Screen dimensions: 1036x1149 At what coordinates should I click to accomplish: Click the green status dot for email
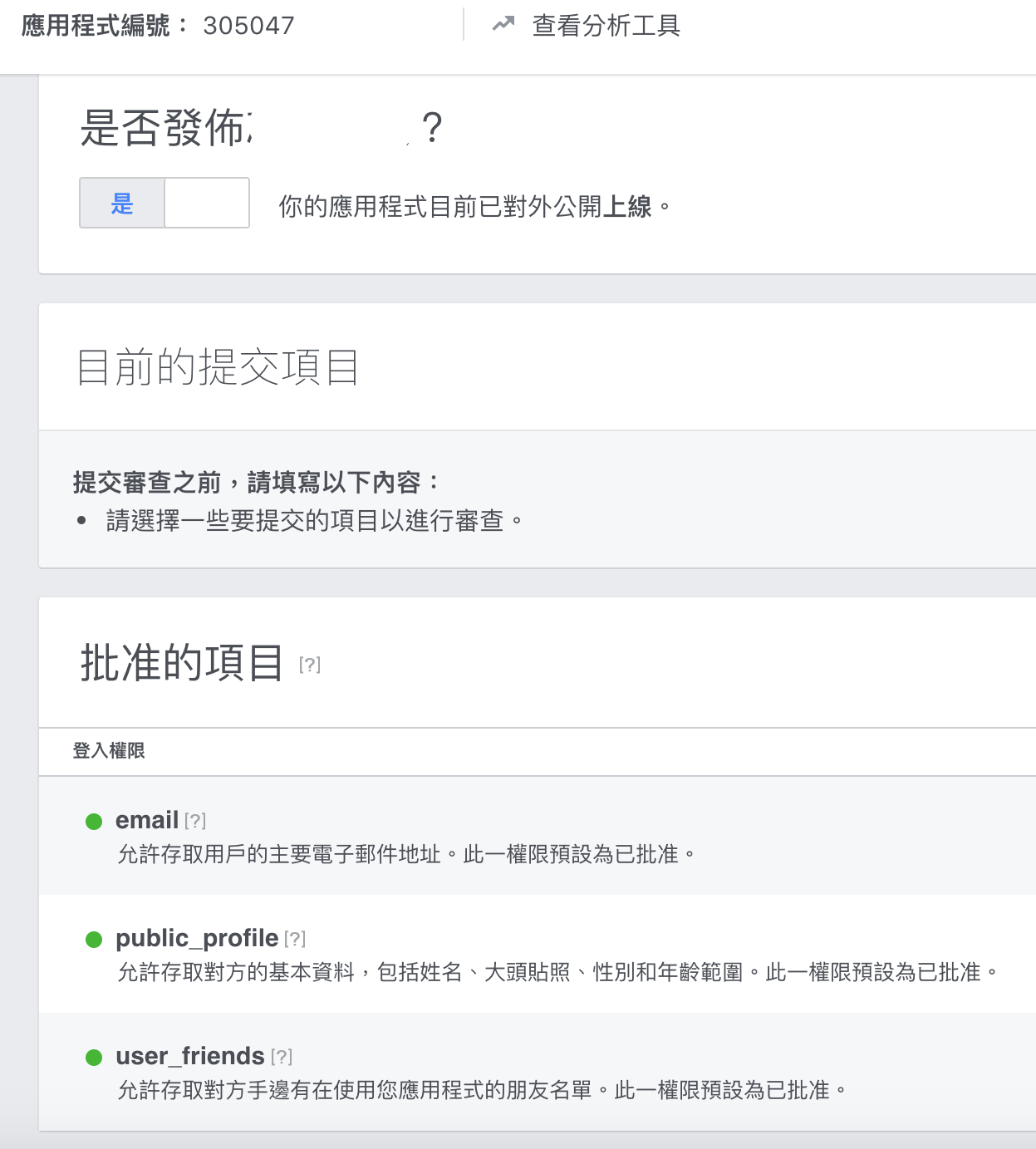(94, 822)
